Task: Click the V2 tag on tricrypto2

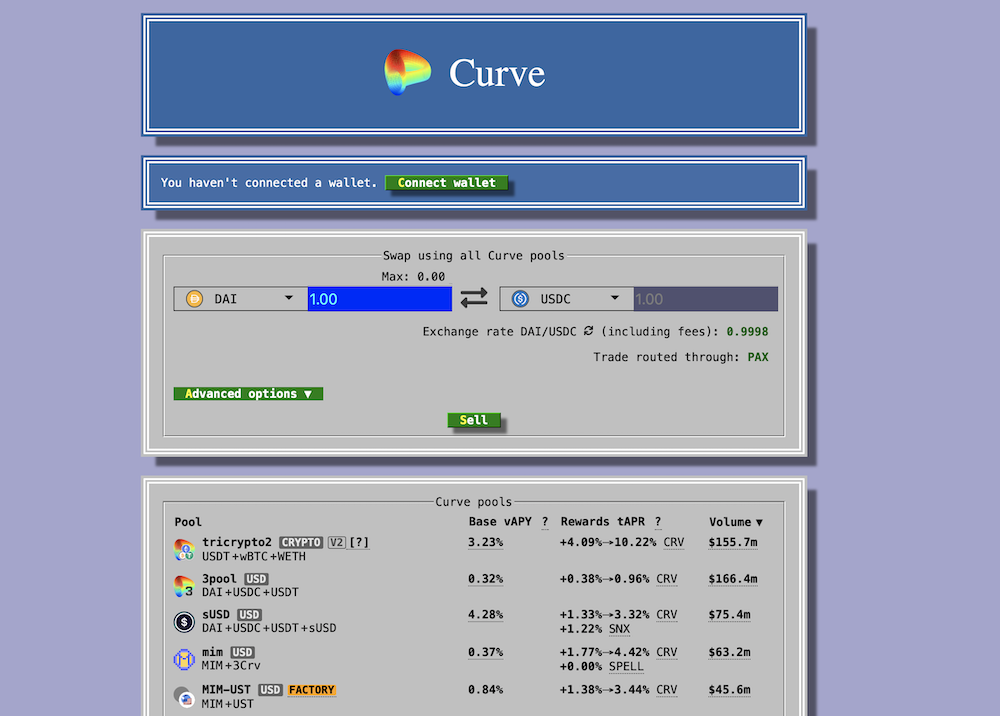Action: tap(336, 543)
